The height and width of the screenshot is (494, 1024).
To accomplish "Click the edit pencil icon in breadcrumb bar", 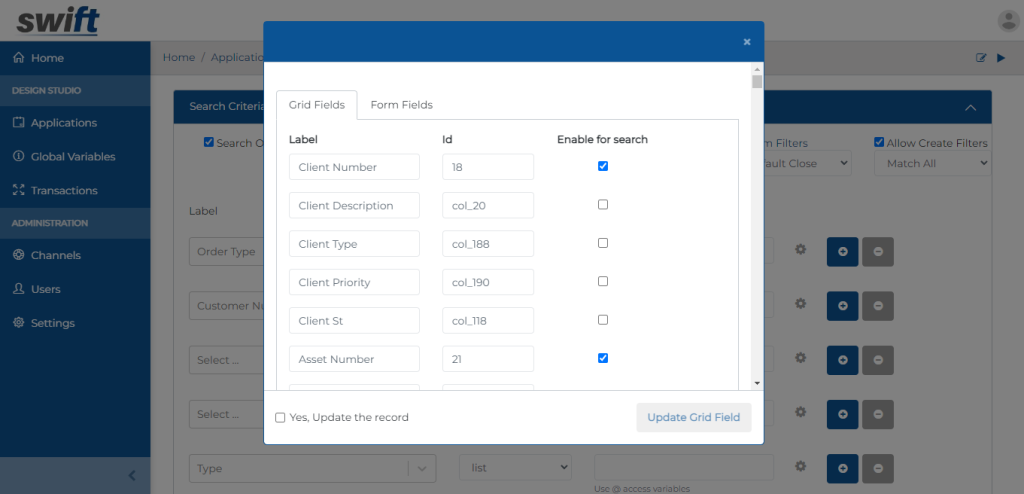I will click(x=981, y=58).
